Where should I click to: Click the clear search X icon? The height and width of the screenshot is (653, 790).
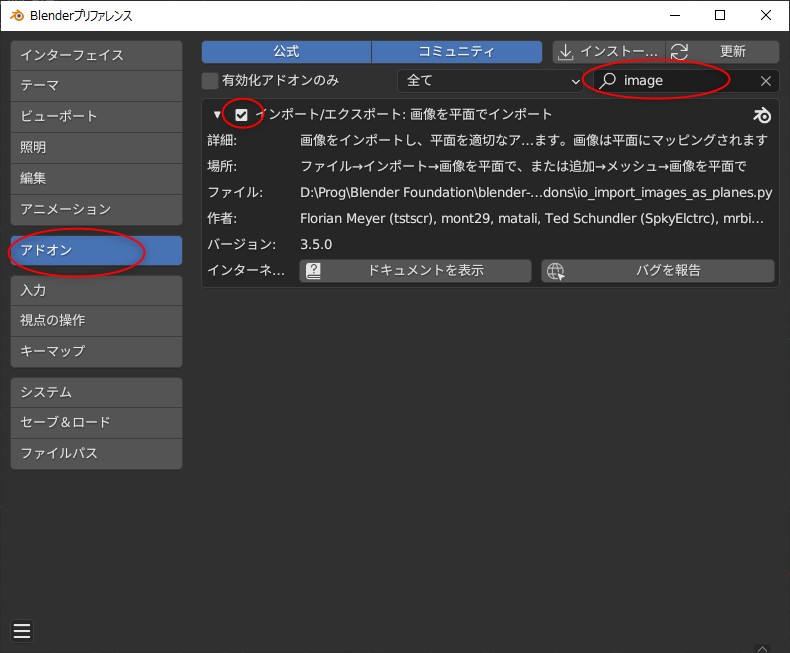(766, 81)
